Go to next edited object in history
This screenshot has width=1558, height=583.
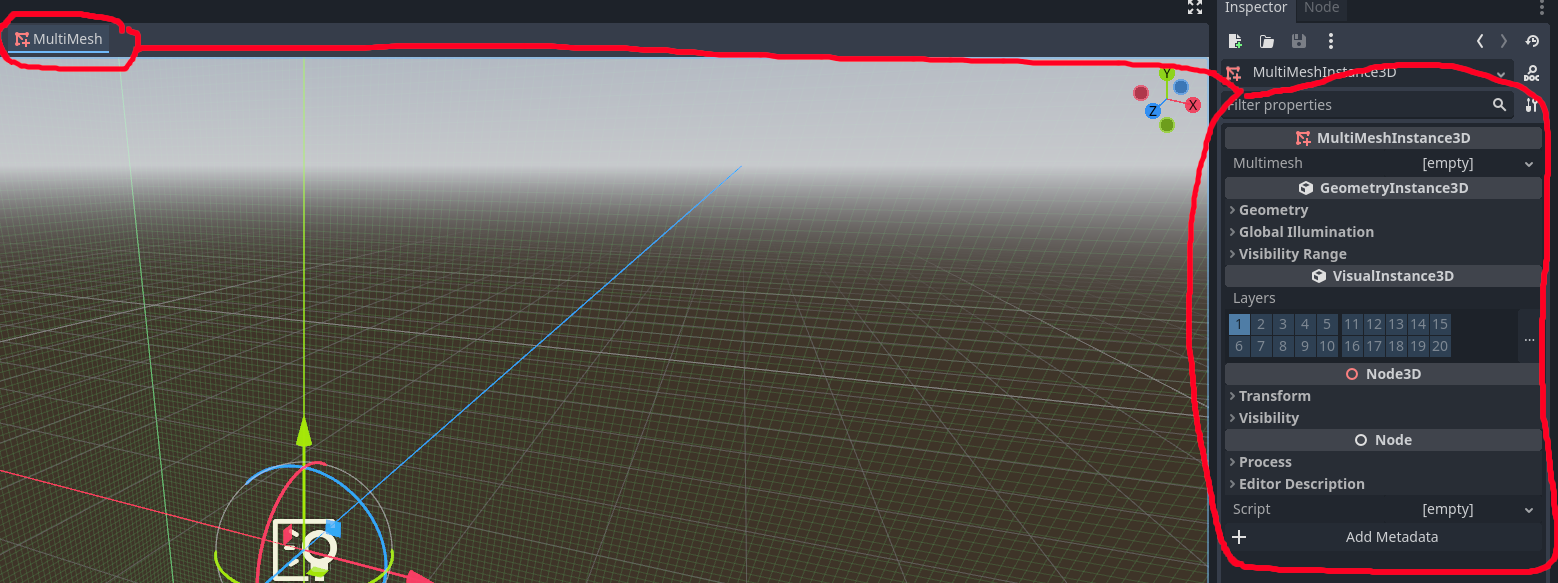pos(1504,41)
